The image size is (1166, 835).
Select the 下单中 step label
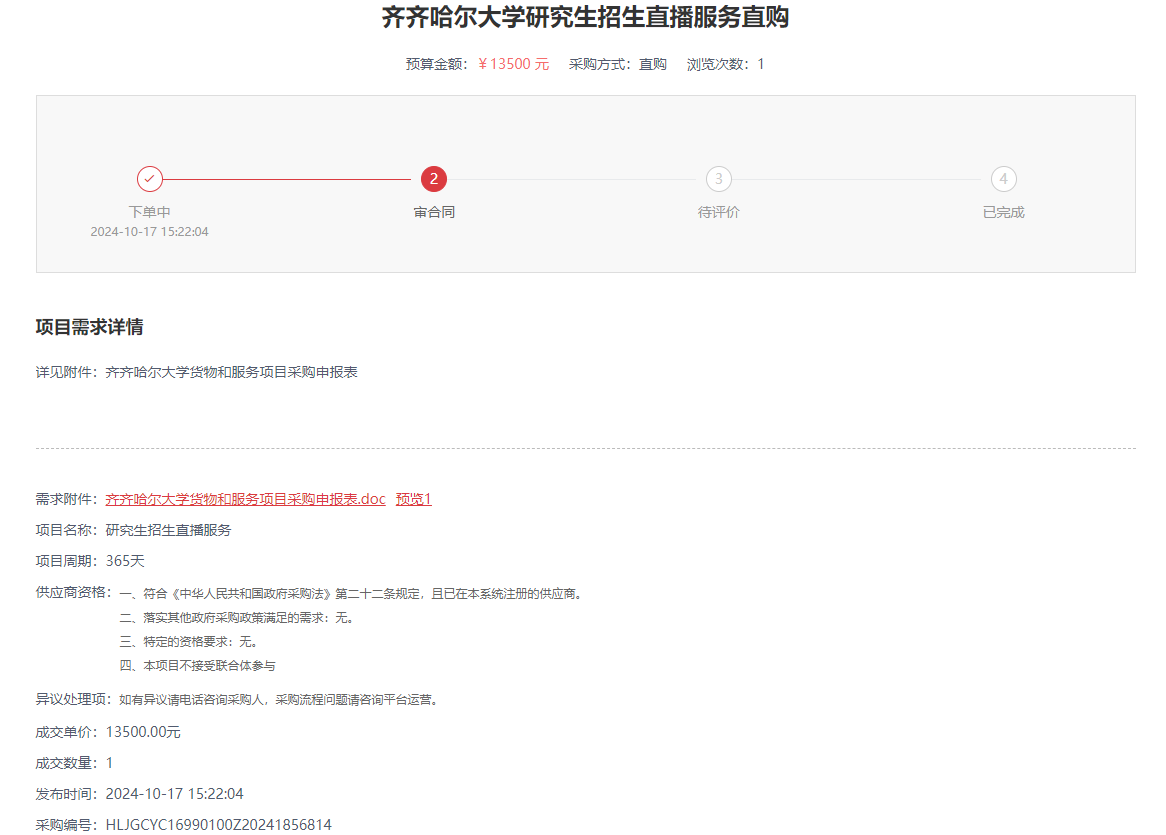[150, 212]
